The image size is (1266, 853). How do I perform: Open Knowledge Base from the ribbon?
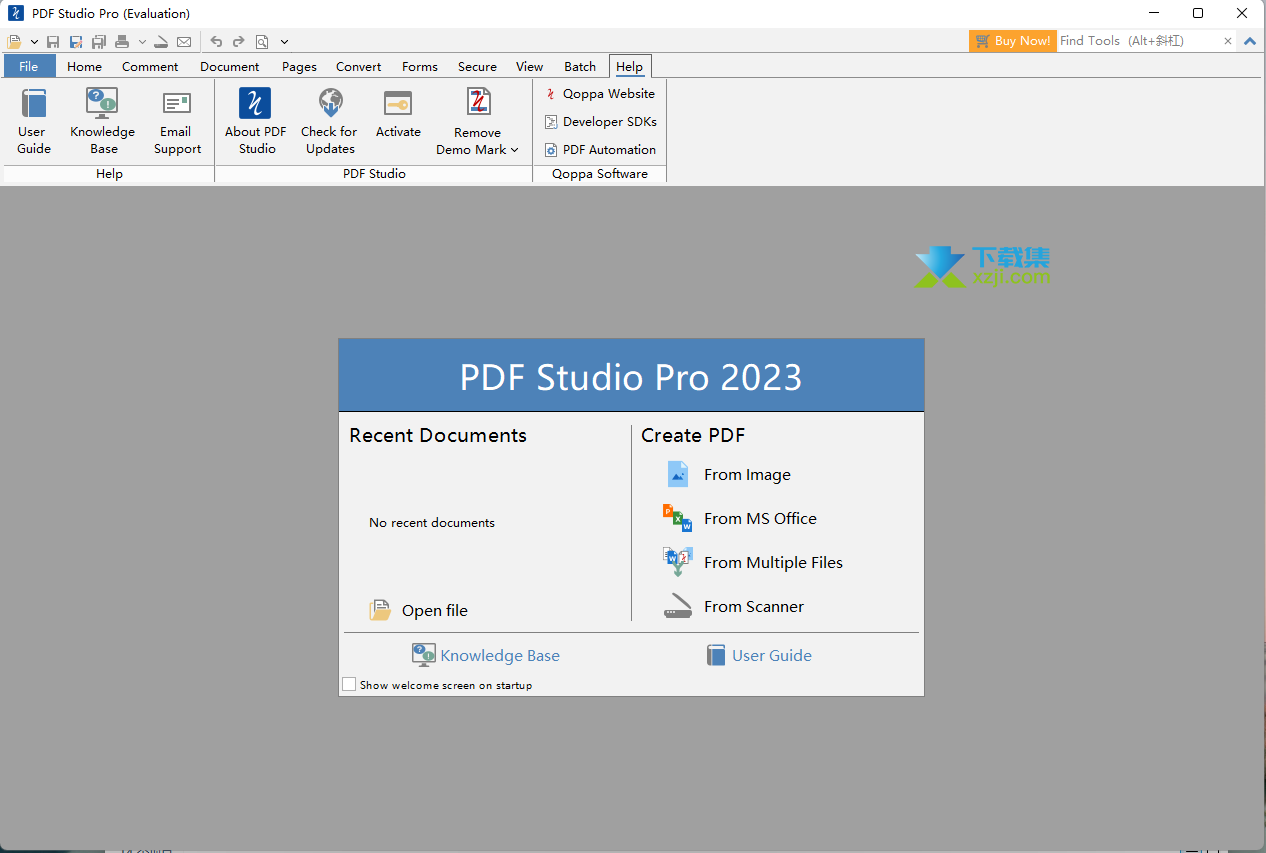(x=102, y=121)
